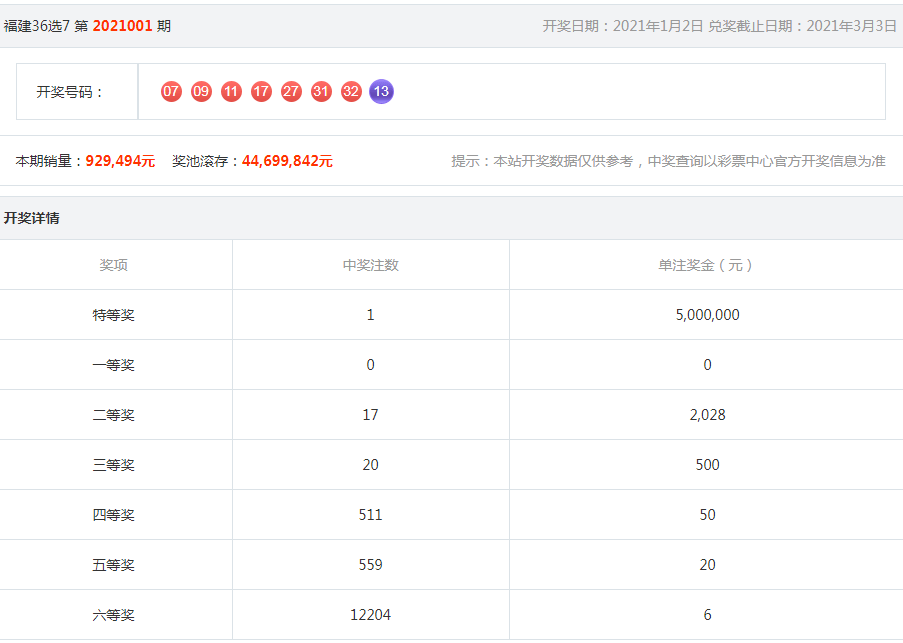Viewport: 903px width, 643px height.
Task: Click prize amount 500 for 三等奖
Action: point(707,465)
